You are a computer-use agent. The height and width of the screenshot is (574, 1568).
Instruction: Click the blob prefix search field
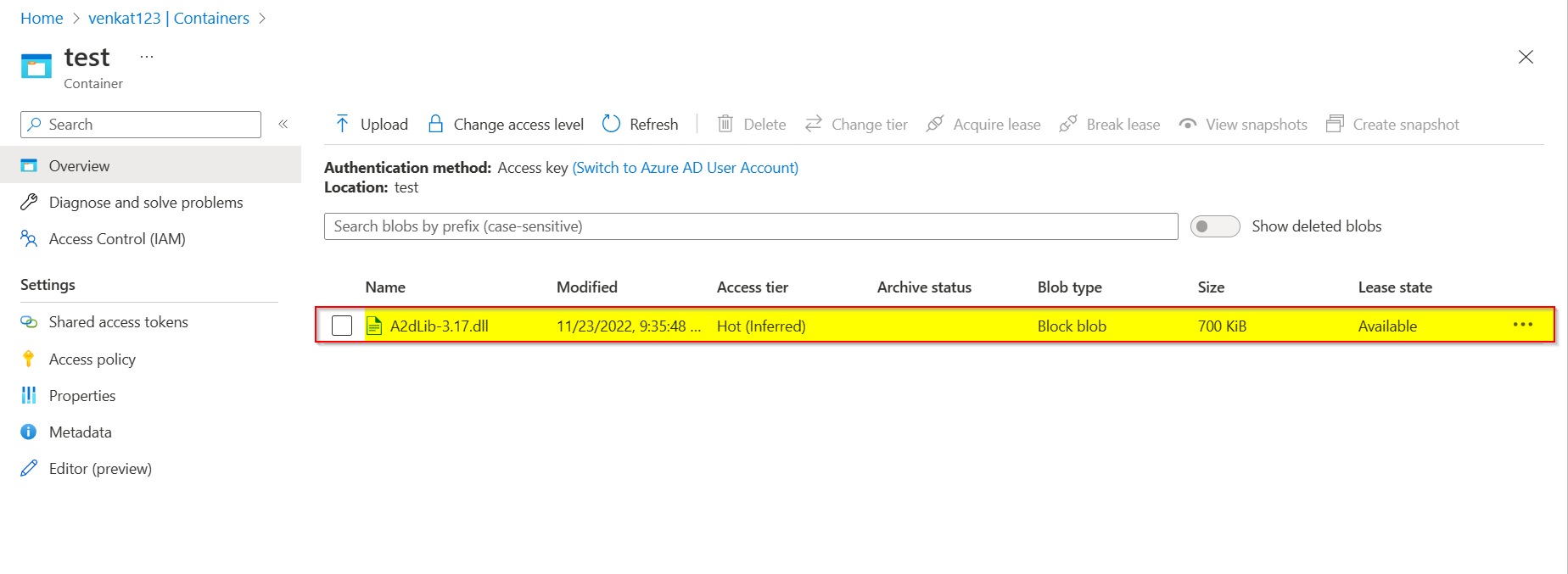click(750, 226)
